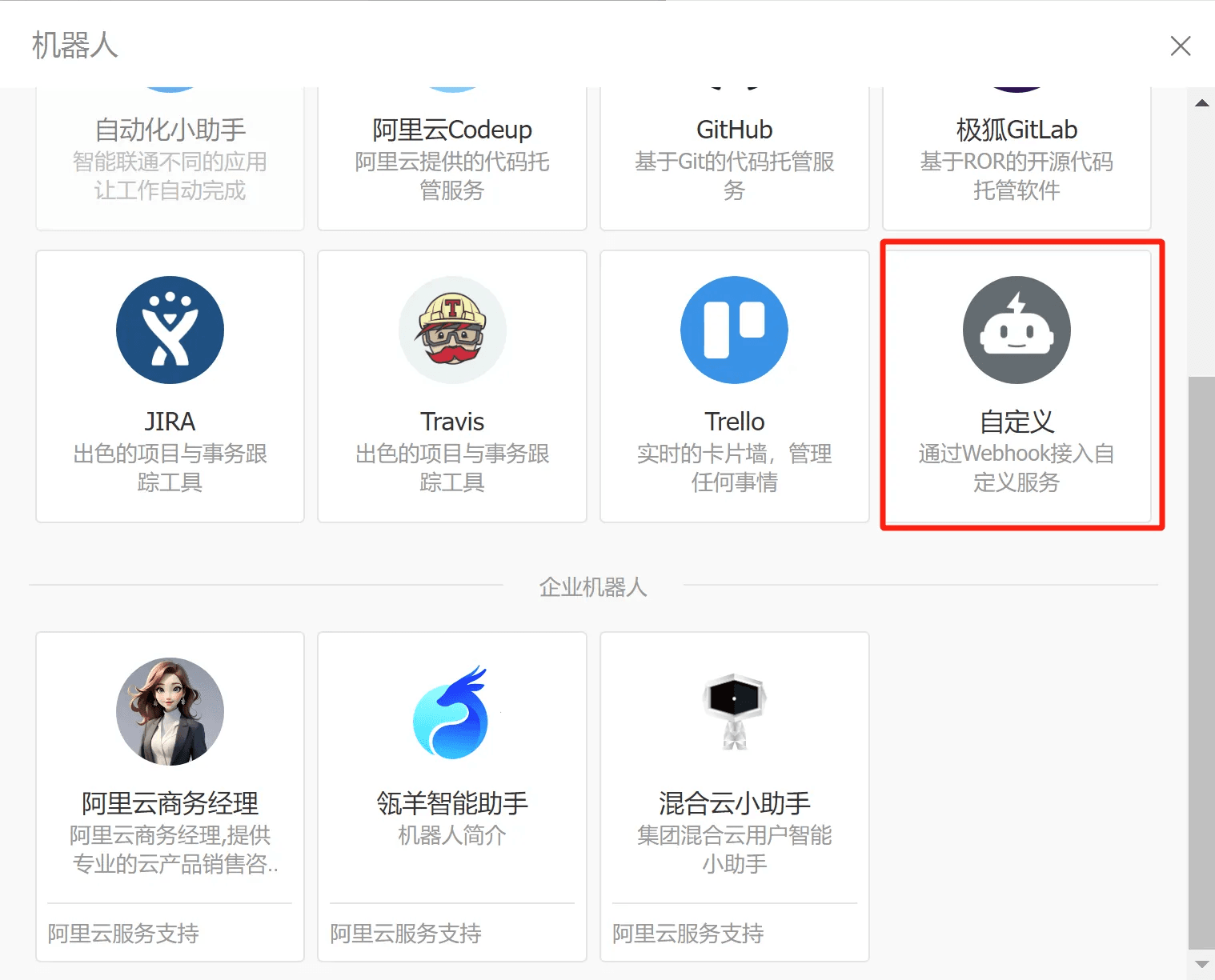Image resolution: width=1215 pixels, height=980 pixels.
Task: Choose the Trello board icon
Action: click(x=734, y=330)
